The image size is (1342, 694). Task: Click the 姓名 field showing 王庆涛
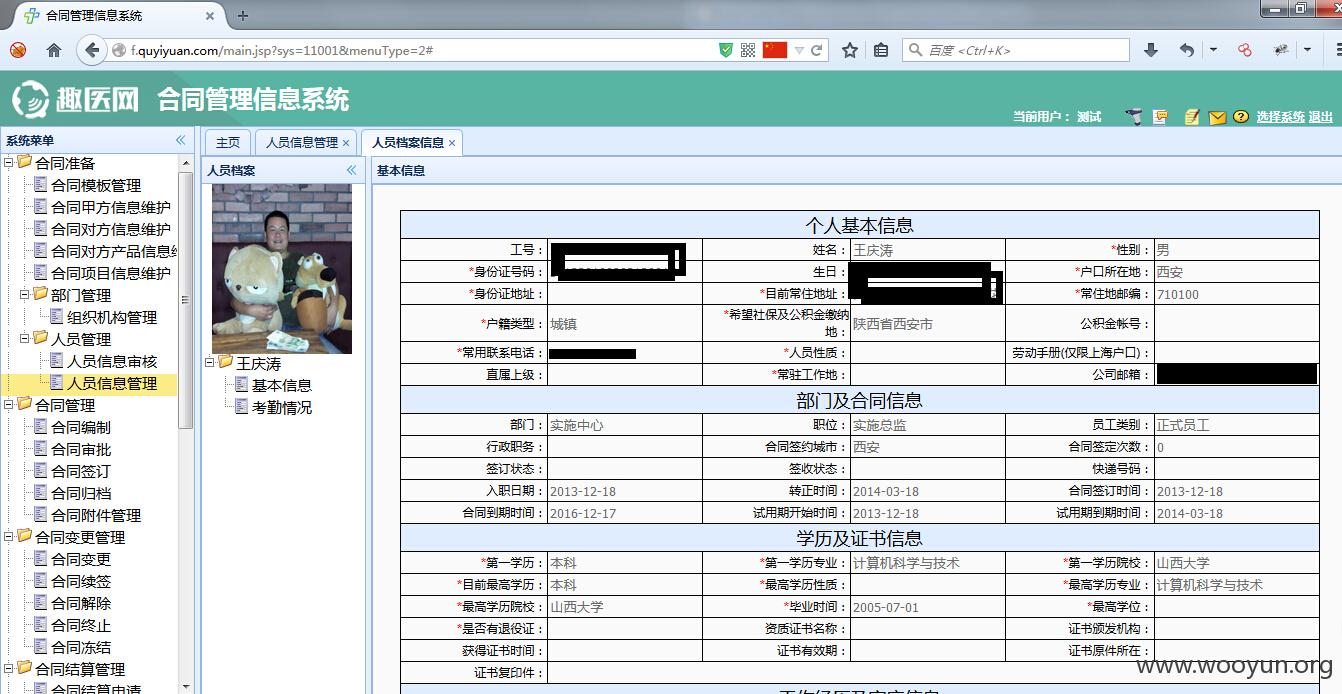pos(927,250)
